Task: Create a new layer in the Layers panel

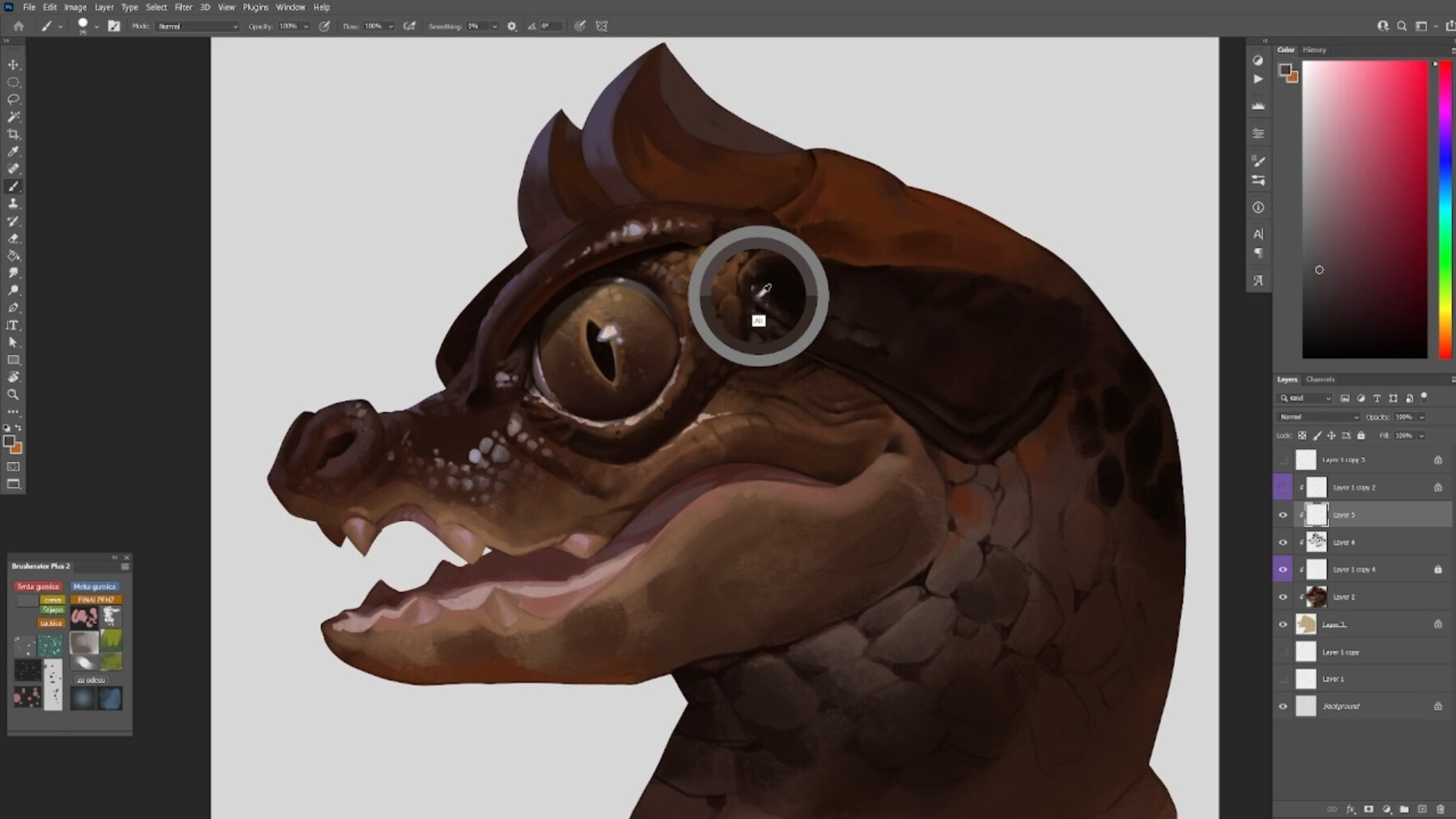Action: [x=1421, y=808]
